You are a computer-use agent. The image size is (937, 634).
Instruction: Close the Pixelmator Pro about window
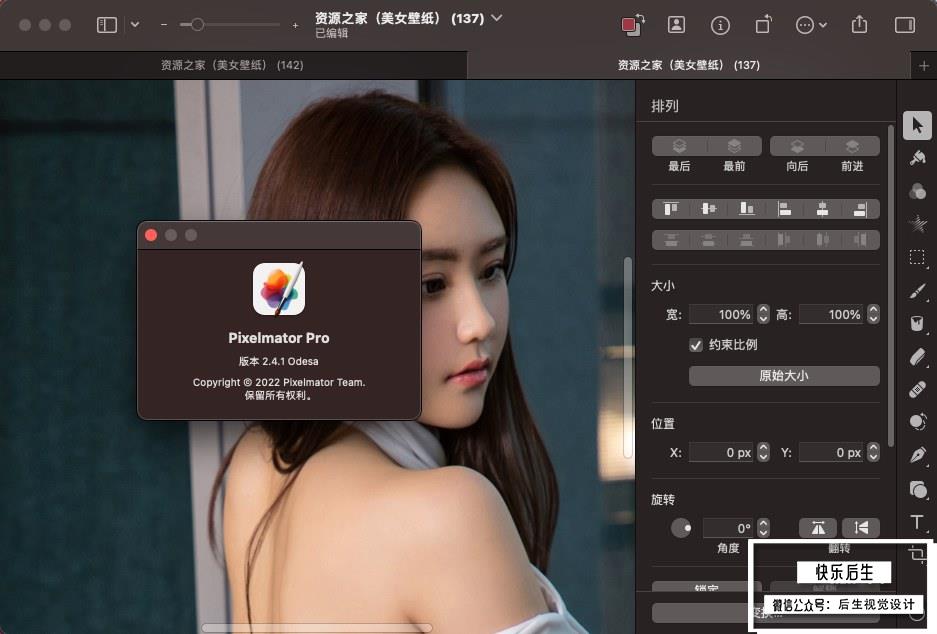(151, 235)
